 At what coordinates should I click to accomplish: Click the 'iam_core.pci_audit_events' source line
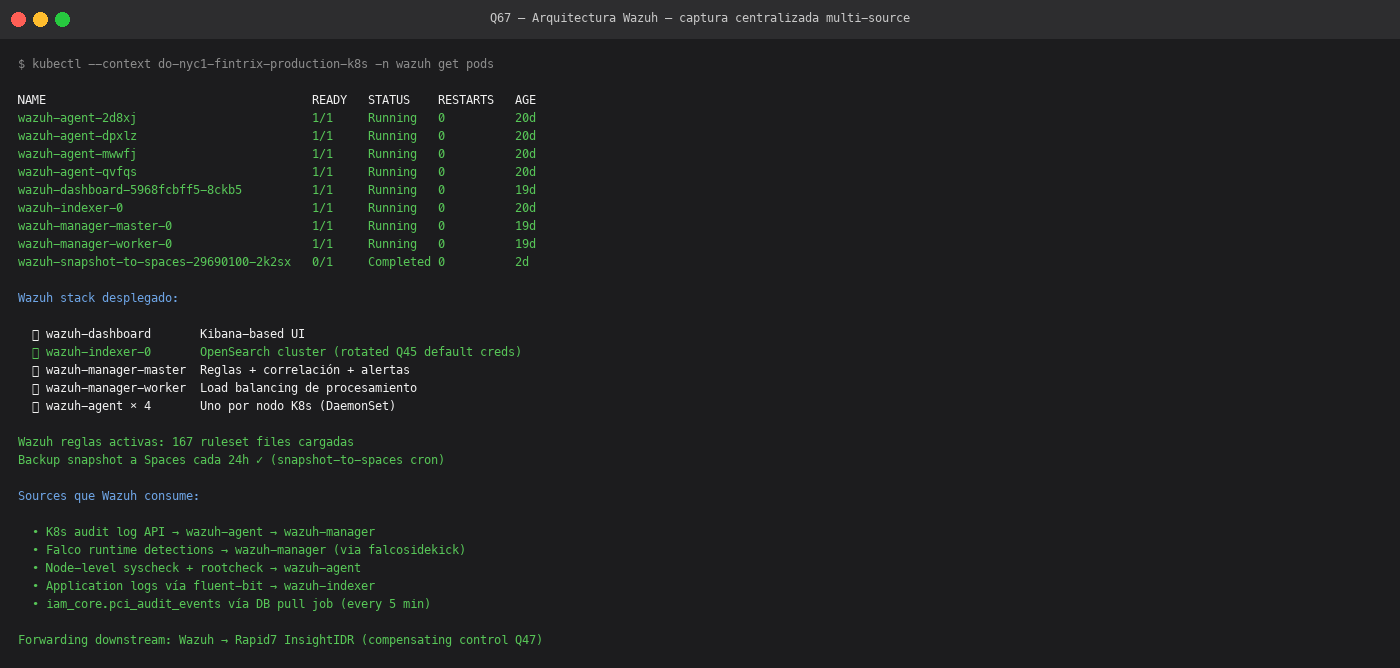(x=231, y=604)
